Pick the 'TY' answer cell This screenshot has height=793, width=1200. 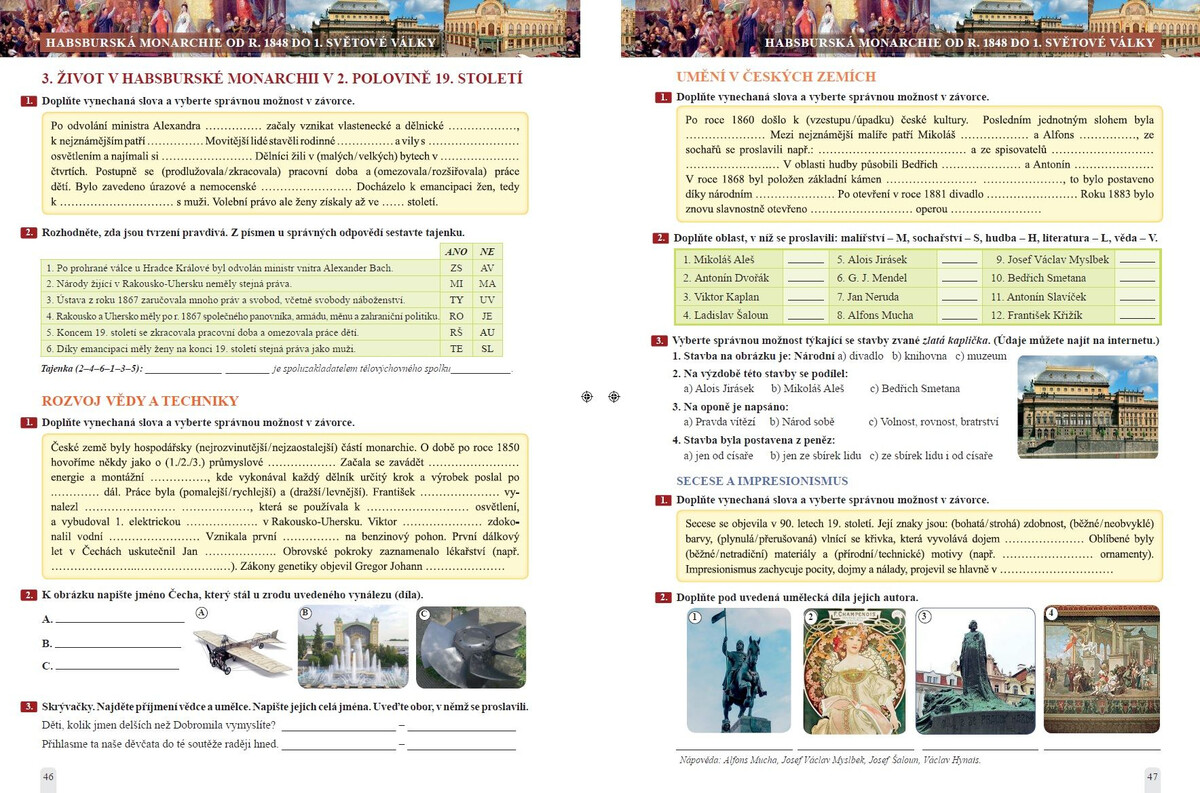456,300
